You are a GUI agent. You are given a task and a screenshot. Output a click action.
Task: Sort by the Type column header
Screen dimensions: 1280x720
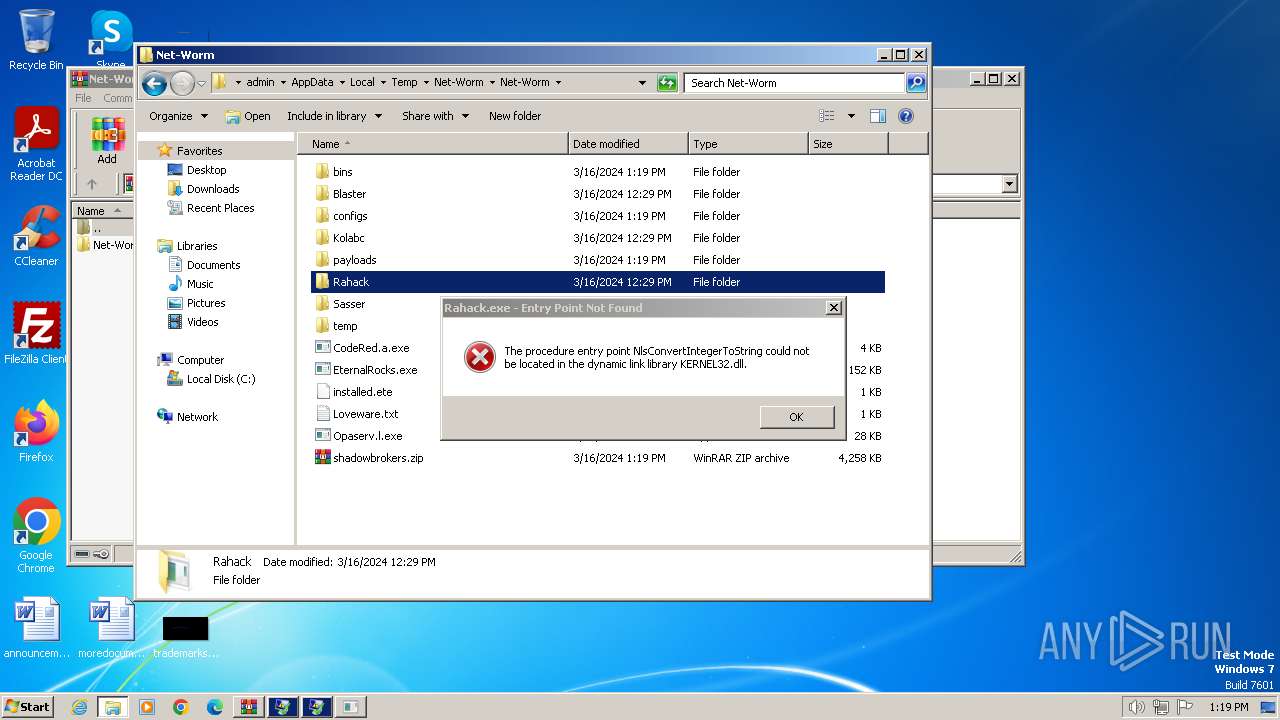tap(748, 144)
